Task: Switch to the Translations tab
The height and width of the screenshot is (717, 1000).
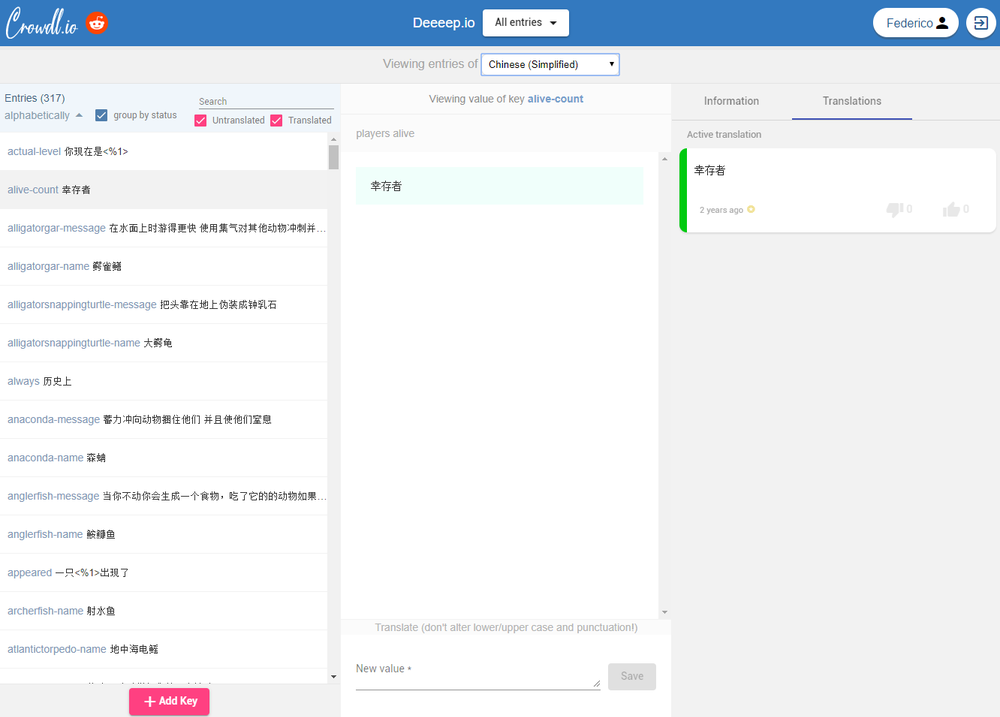Action: click(x=851, y=101)
